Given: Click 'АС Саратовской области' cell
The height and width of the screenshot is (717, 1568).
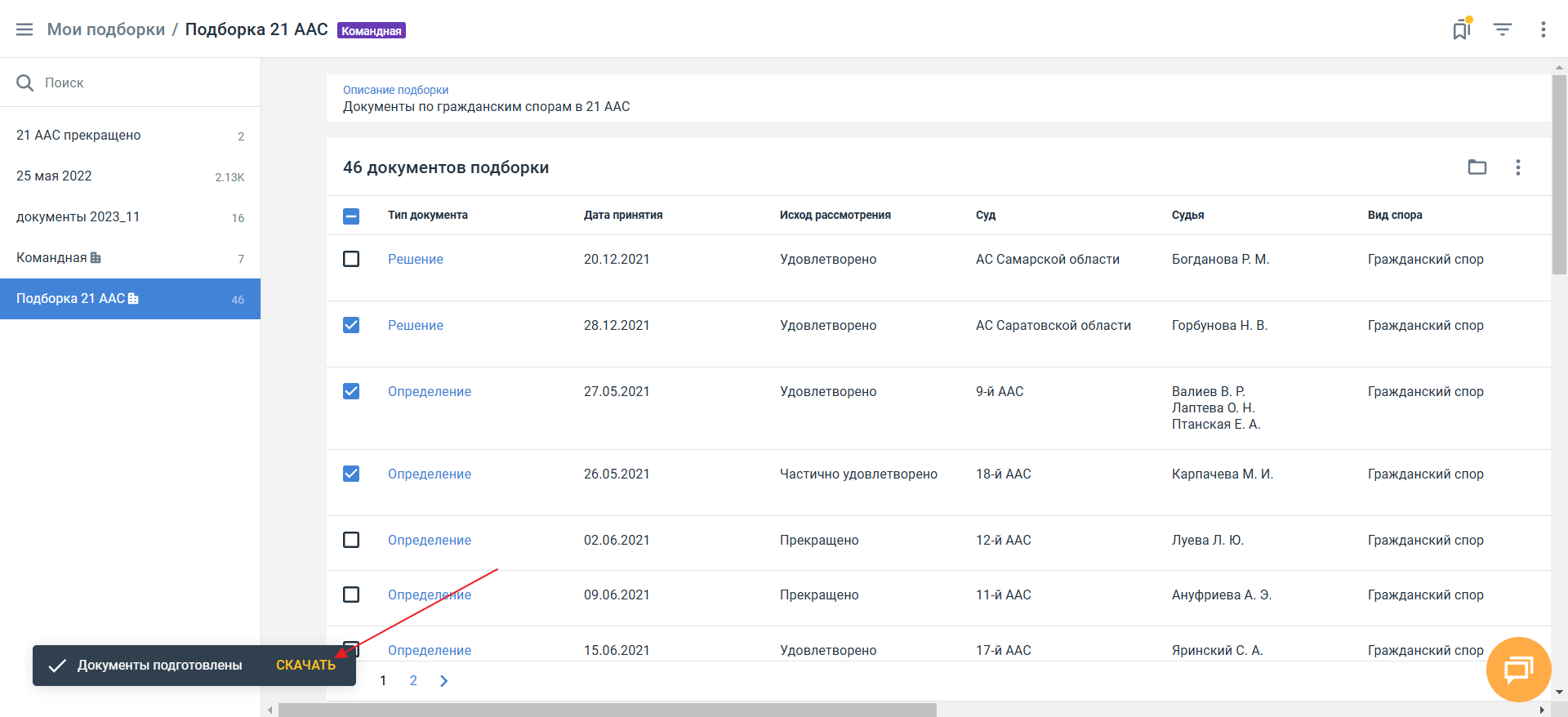Looking at the screenshot, I should point(1053,325).
